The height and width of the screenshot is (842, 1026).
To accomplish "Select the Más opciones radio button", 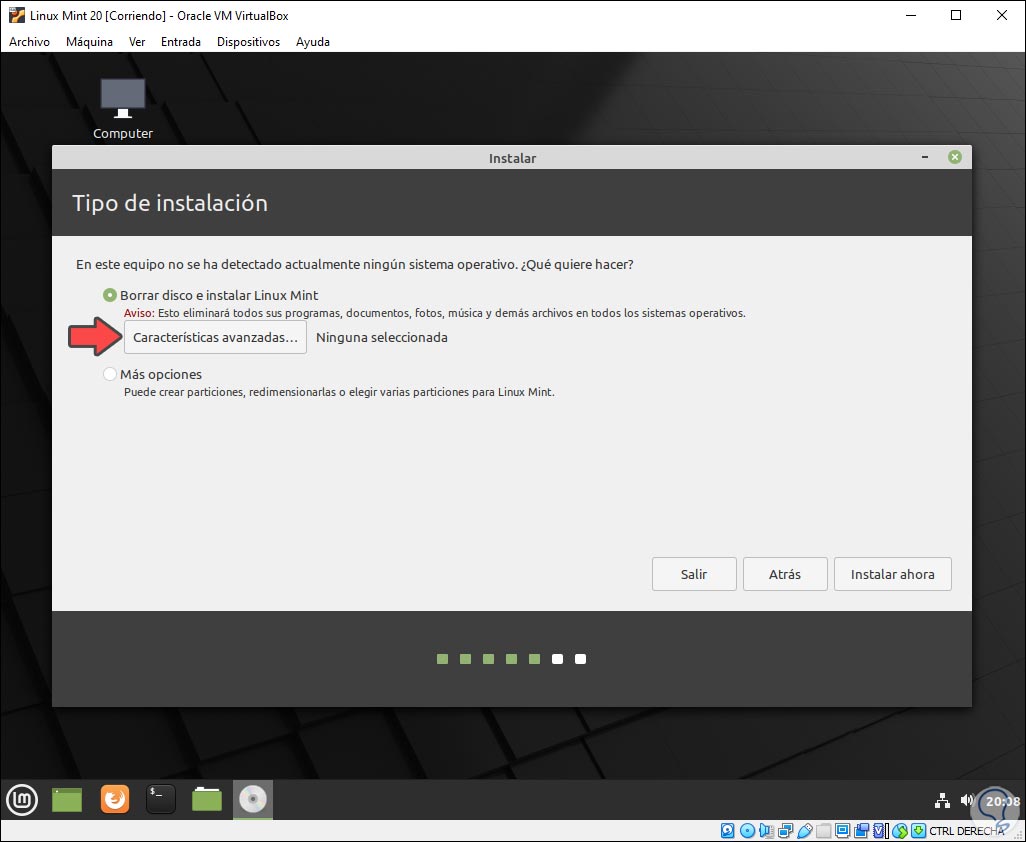I will 109,374.
